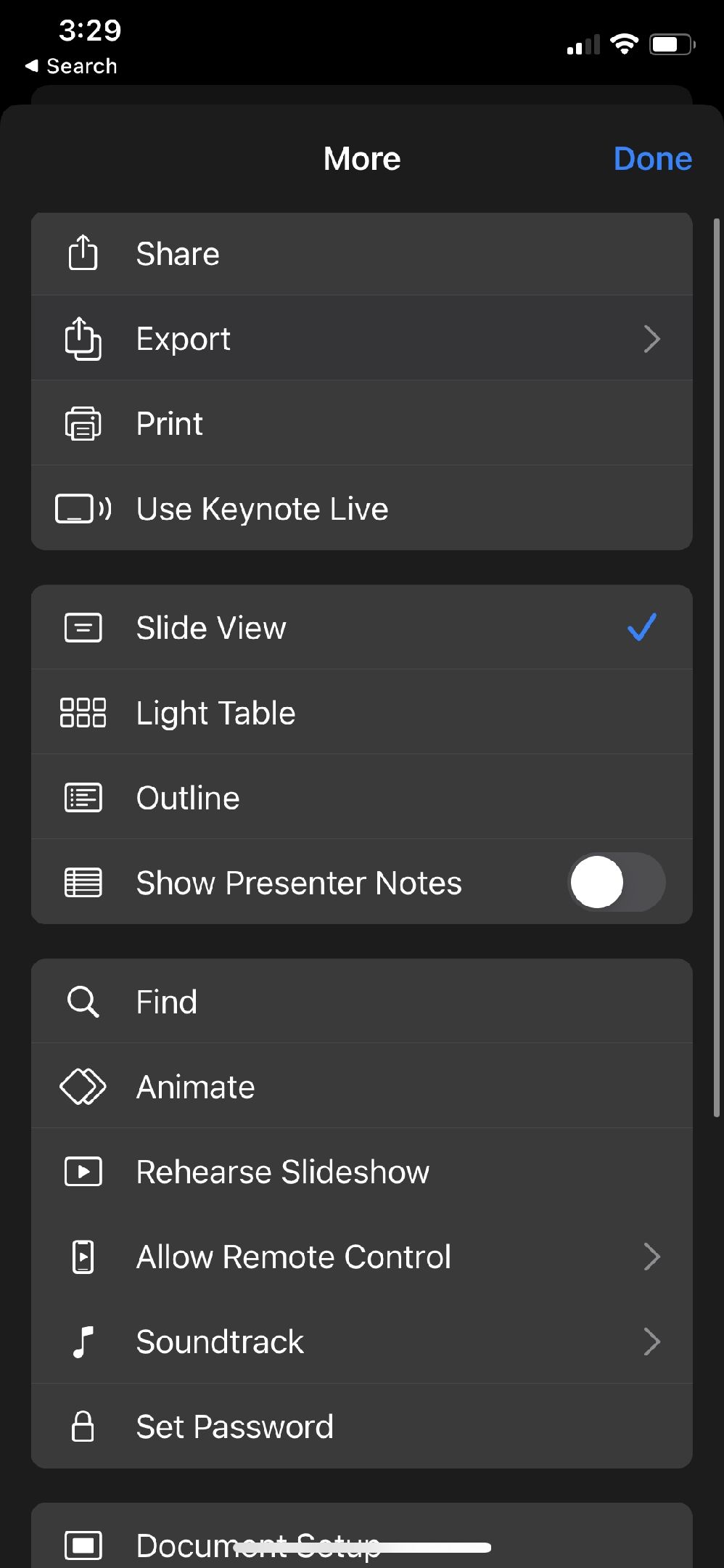This screenshot has height=1568, width=724.
Task: Select the Export icon
Action: (82, 338)
